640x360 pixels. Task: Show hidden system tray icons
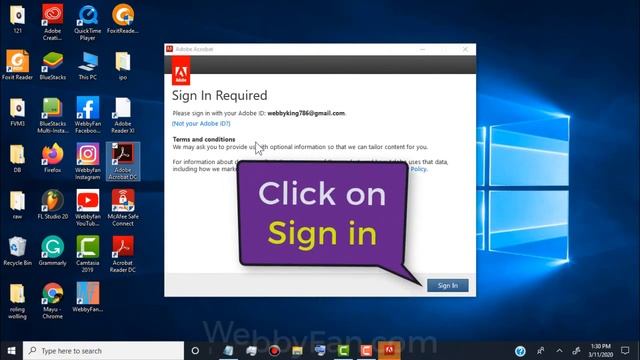point(559,351)
